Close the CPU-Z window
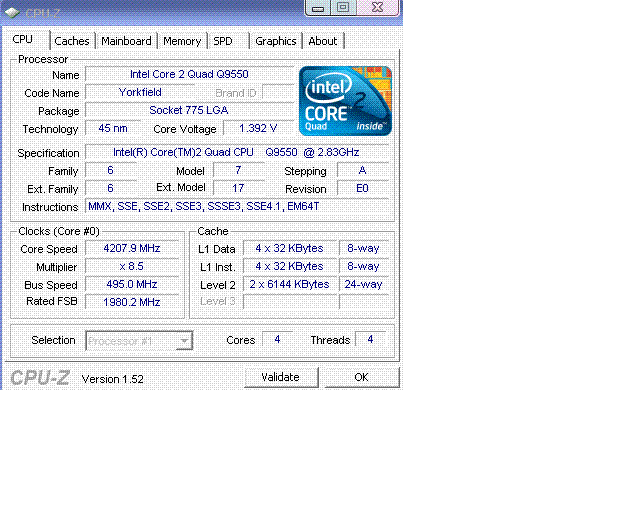Screen dimensions: 640x512 coord(378,8)
